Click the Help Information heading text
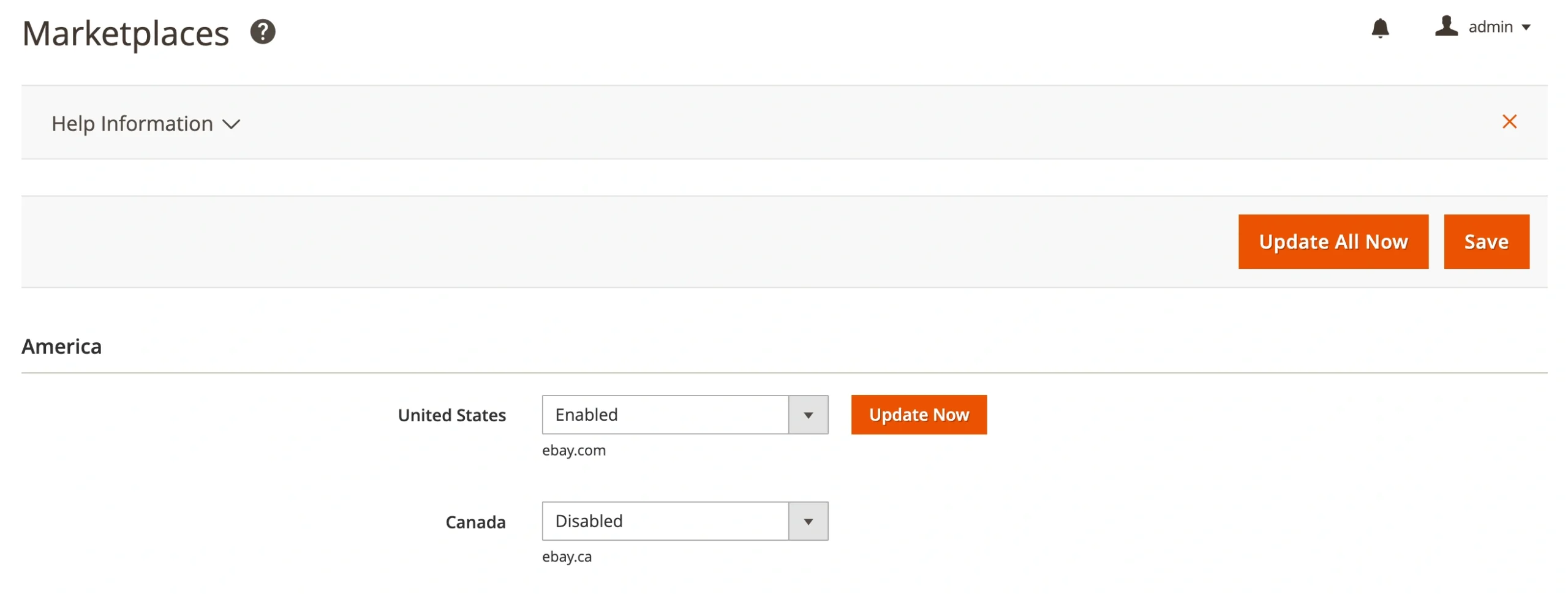The width and height of the screenshot is (1568, 594). point(132,124)
